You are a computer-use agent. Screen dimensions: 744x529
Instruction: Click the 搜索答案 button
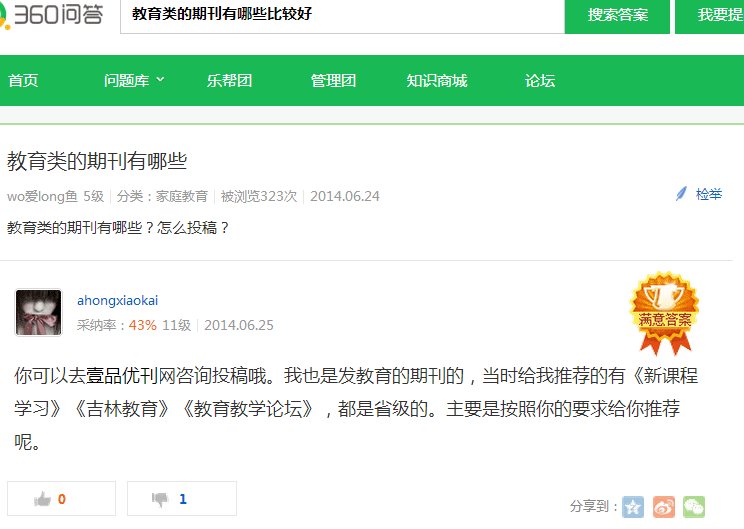point(617,16)
